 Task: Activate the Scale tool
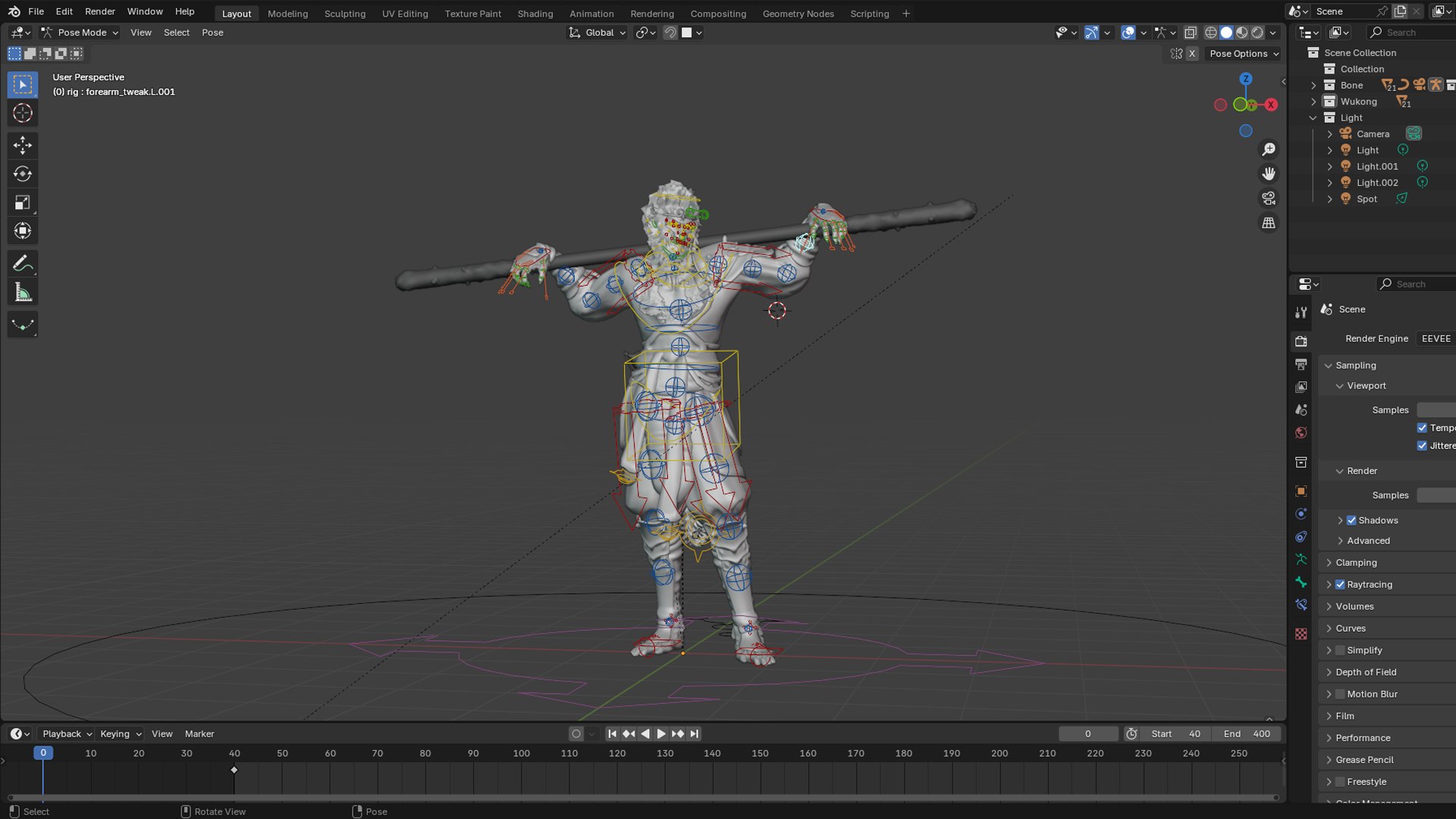coord(23,202)
